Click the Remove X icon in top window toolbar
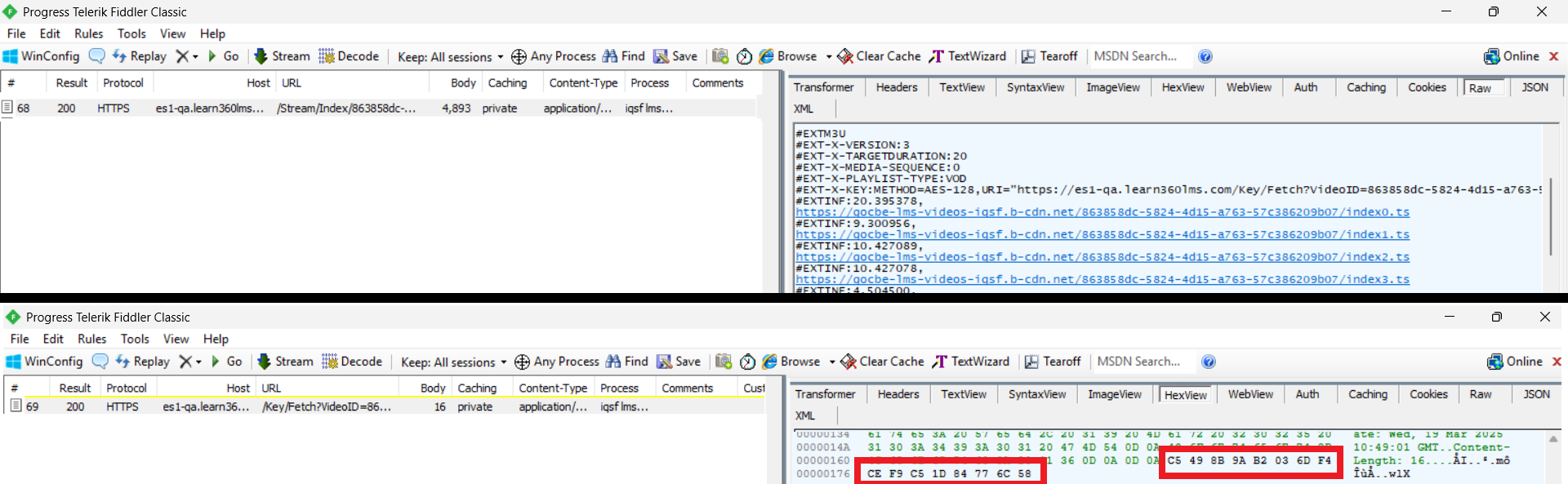This screenshot has height=484, width=1568. pos(182,56)
